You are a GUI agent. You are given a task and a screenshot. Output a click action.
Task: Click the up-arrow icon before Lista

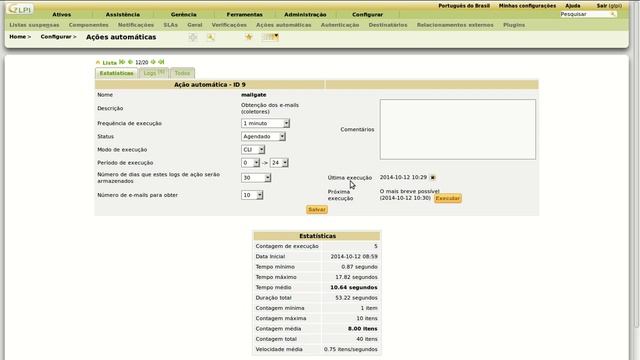pyautogui.click(x=98, y=62)
